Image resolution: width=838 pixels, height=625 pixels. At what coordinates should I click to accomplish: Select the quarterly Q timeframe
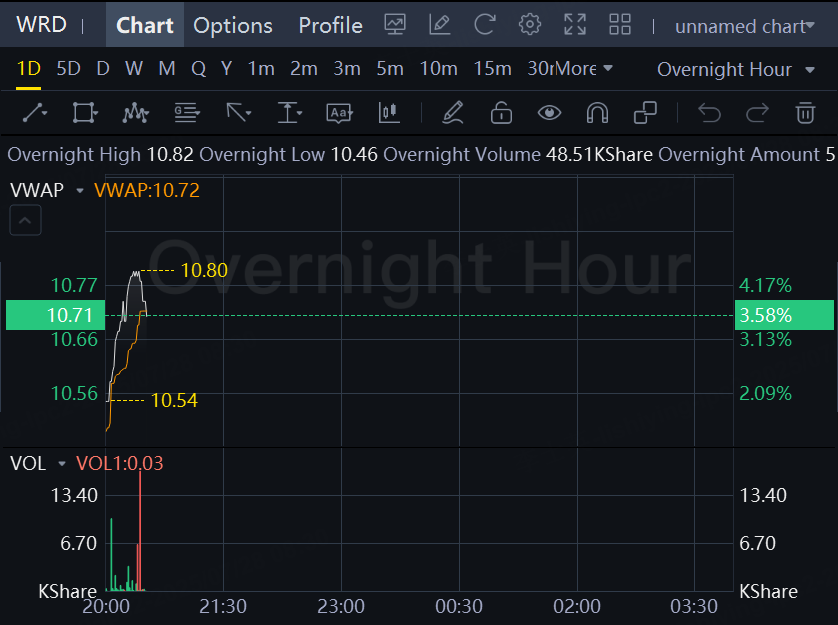click(x=198, y=69)
